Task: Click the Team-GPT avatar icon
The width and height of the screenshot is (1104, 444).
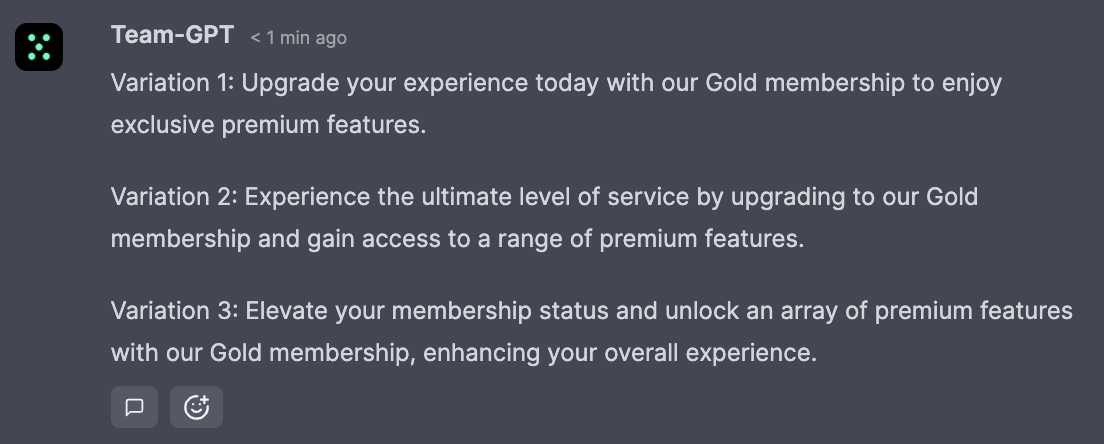Action: point(39,46)
